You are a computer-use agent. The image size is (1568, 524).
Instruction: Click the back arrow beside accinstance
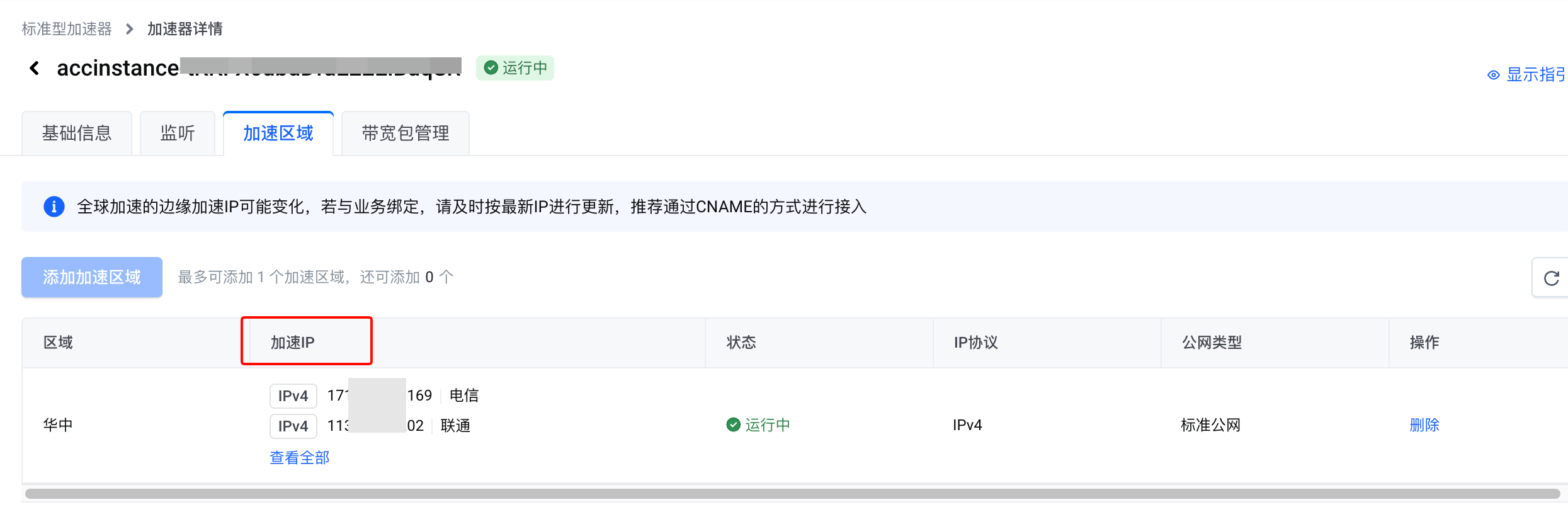35,68
